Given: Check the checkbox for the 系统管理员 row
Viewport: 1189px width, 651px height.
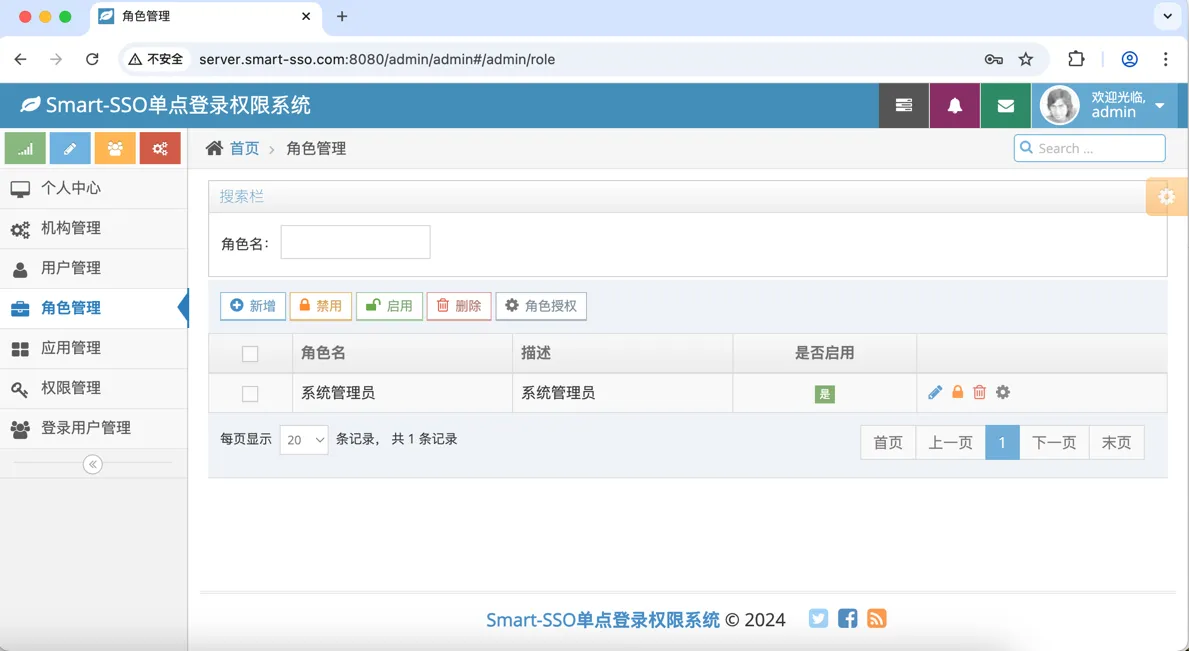Looking at the screenshot, I should 250,393.
